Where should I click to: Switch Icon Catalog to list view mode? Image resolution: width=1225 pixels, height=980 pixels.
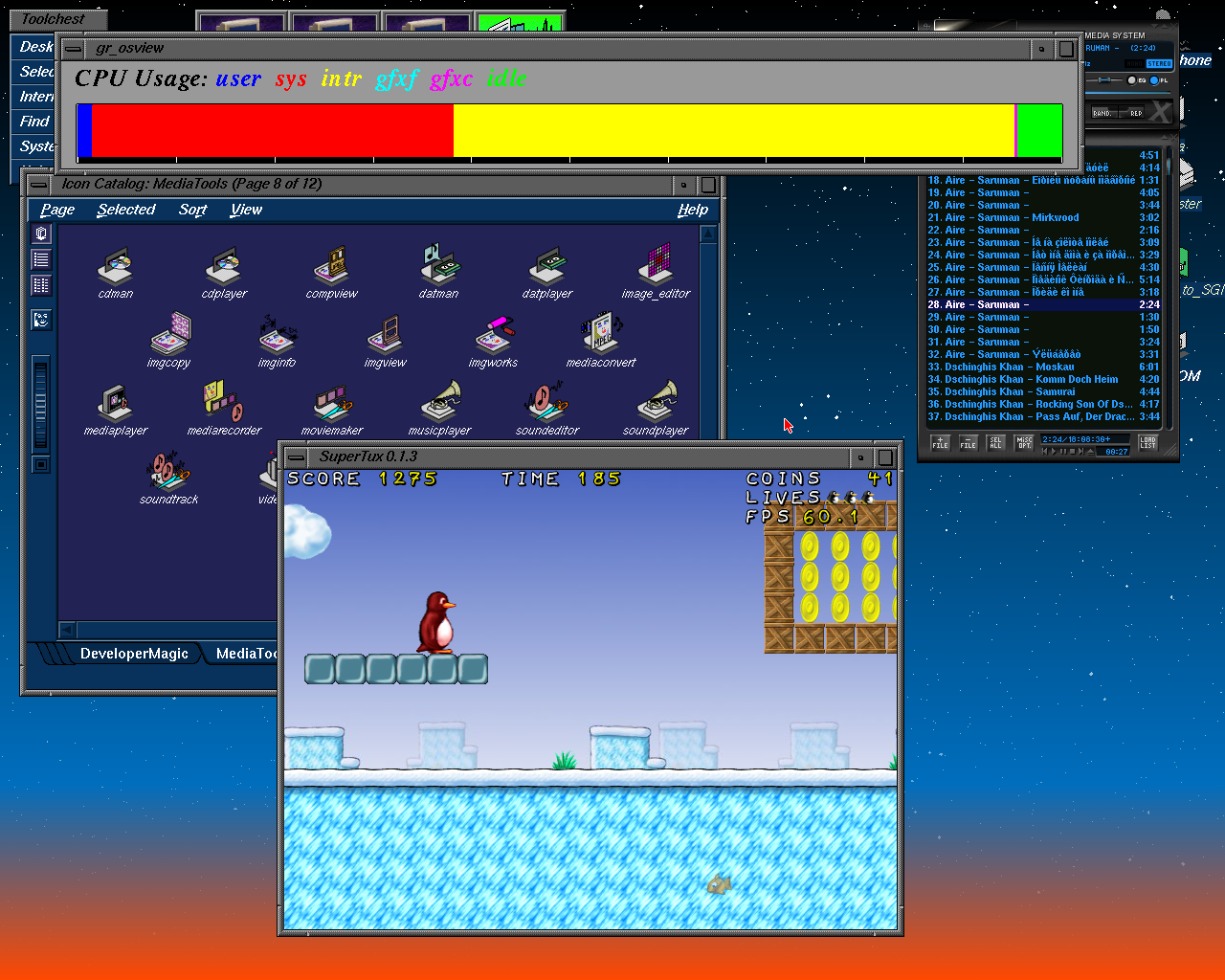coord(41,259)
